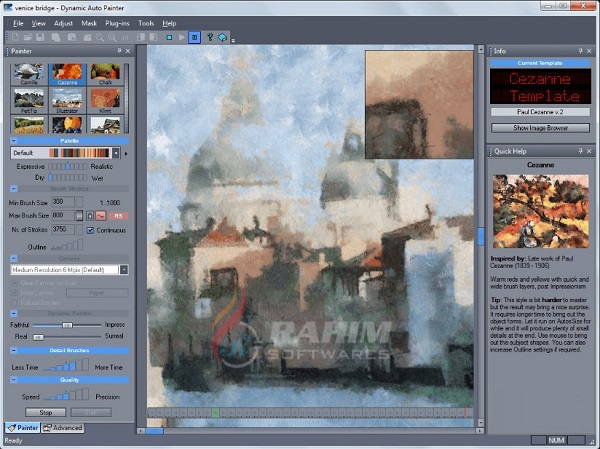Click the Min Brush Size input field
This screenshot has height=449, width=600.
[63, 202]
